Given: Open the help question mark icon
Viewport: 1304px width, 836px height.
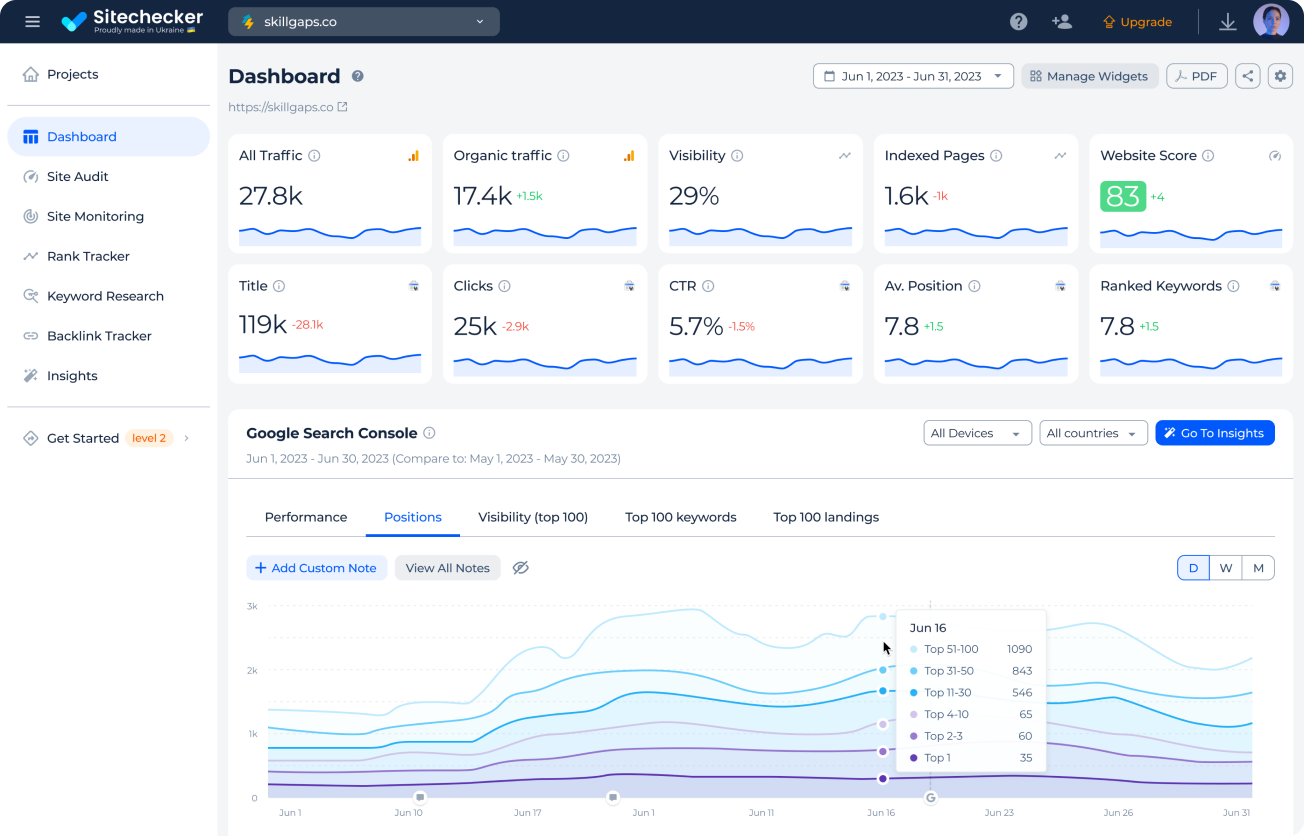Looking at the screenshot, I should pyautogui.click(x=1018, y=22).
